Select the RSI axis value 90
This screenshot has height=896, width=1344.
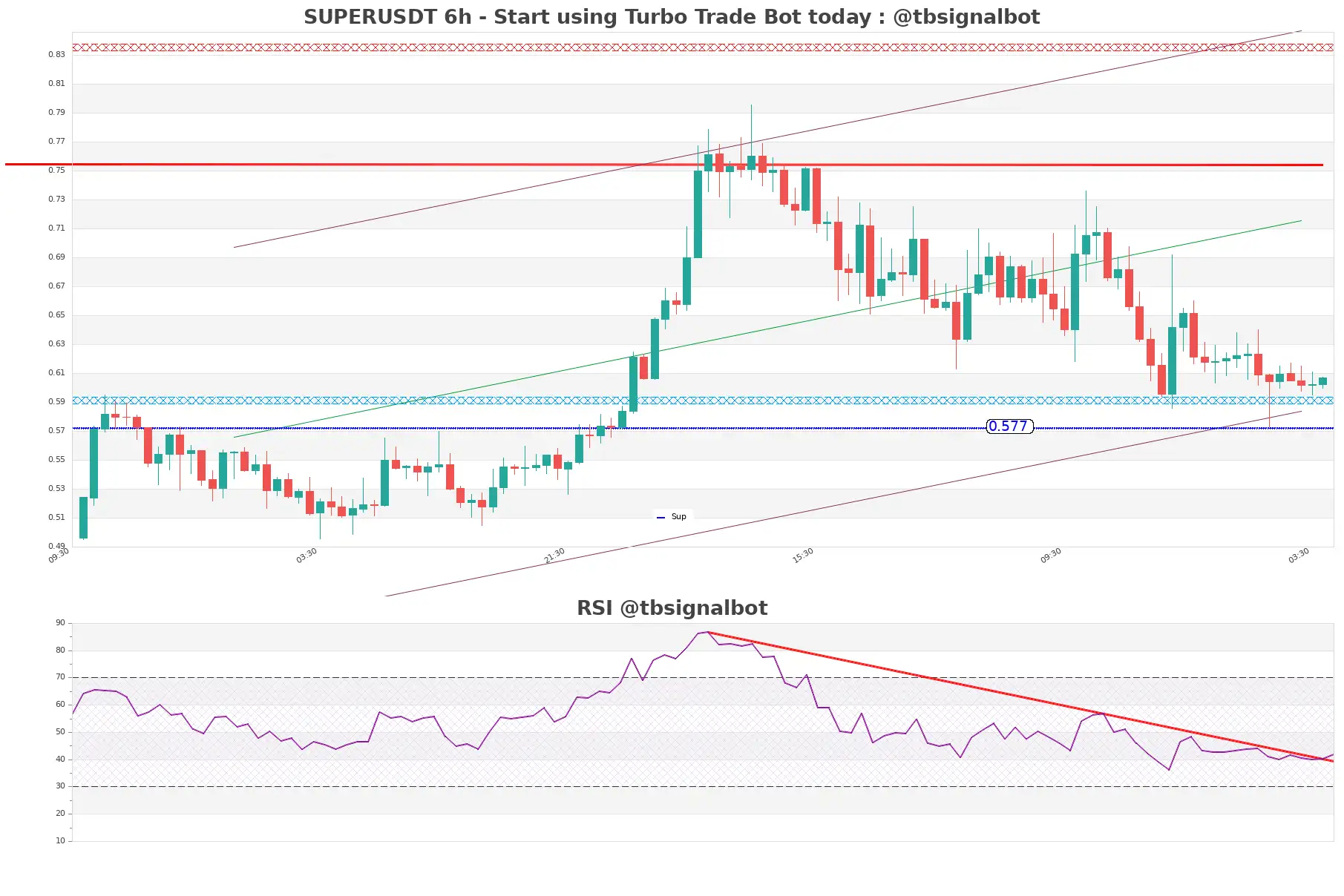tap(60, 622)
